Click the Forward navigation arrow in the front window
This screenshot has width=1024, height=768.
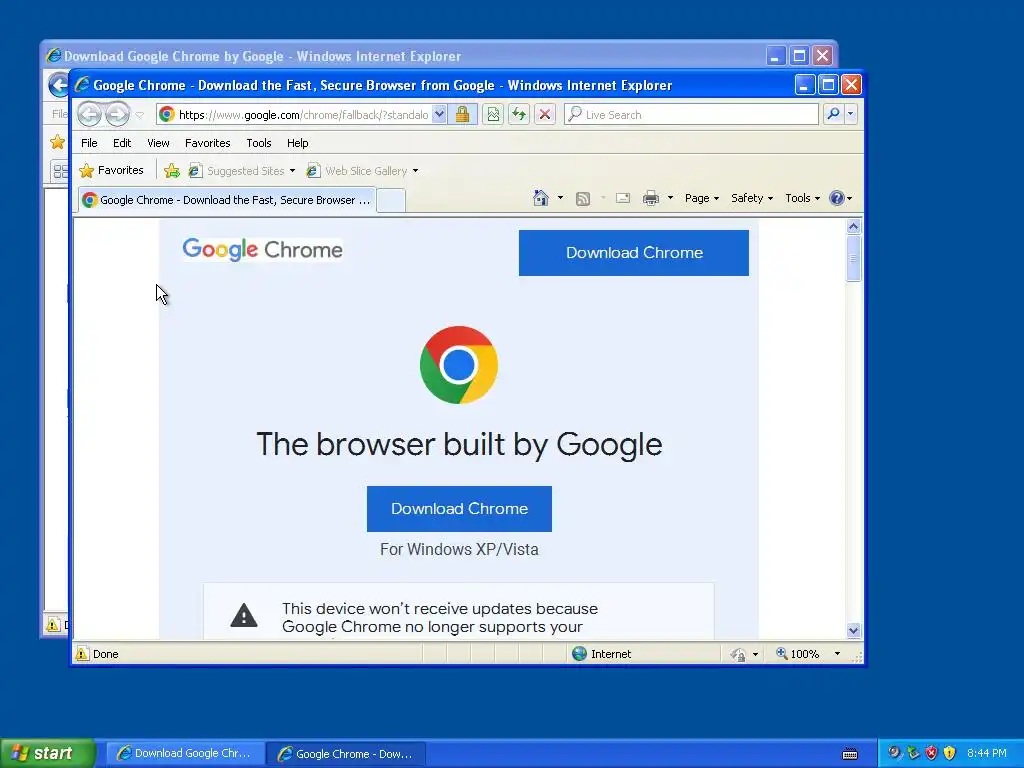click(x=118, y=114)
